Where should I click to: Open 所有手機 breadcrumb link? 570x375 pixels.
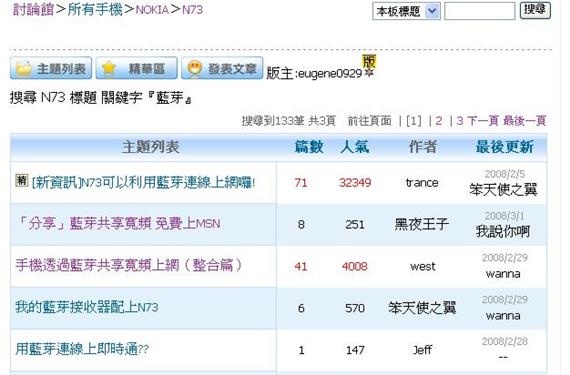pyautogui.click(x=95, y=9)
